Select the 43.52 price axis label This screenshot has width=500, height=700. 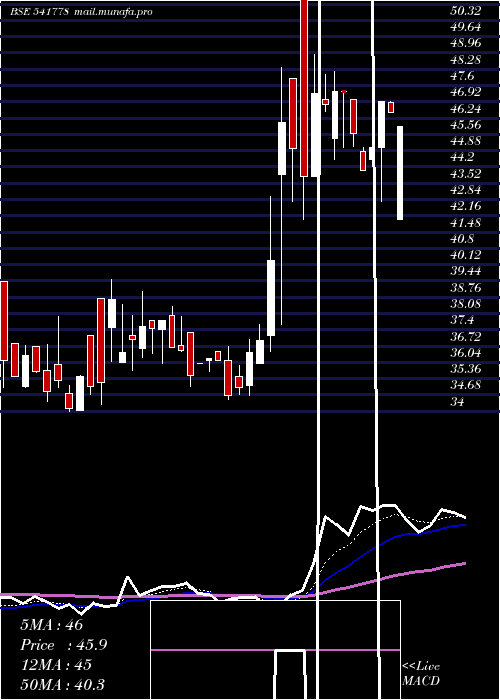click(x=466, y=174)
